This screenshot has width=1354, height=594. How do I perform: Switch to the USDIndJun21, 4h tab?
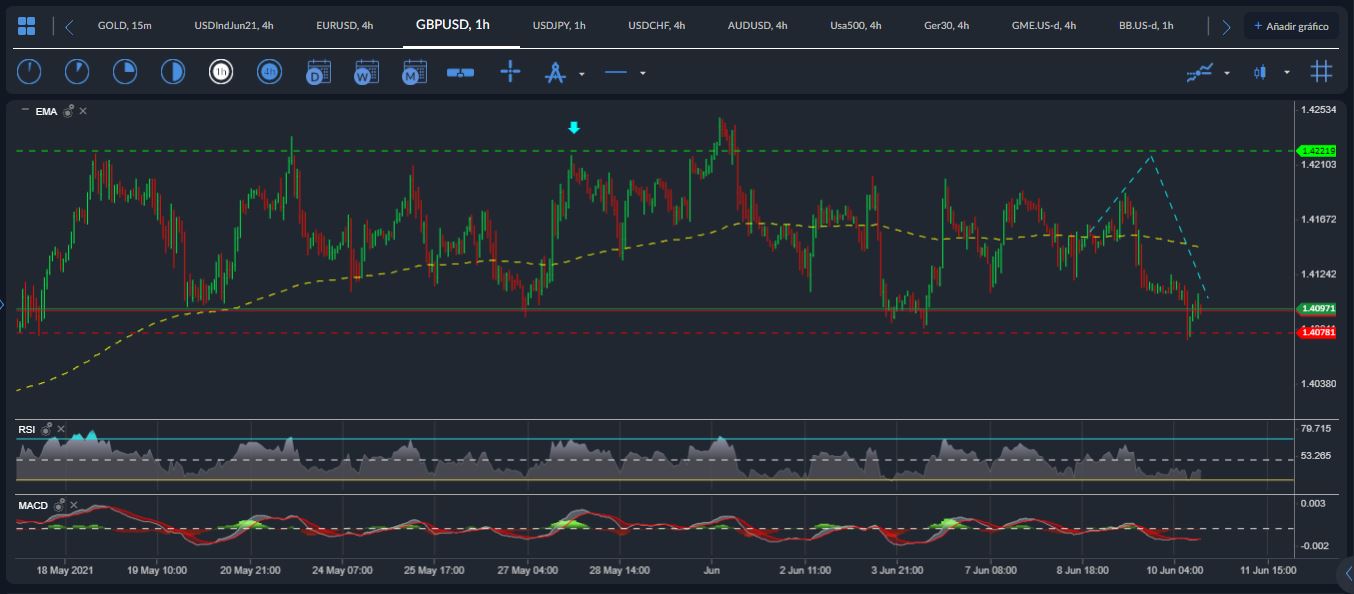pos(234,25)
